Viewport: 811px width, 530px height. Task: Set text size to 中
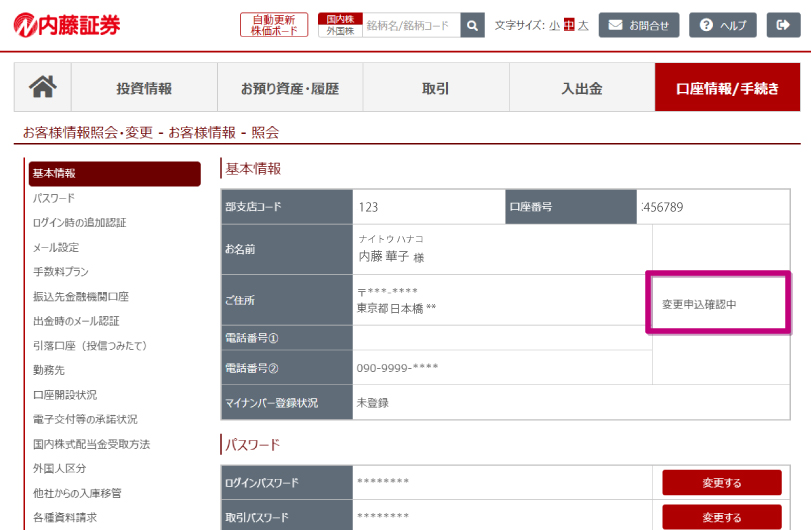569,25
